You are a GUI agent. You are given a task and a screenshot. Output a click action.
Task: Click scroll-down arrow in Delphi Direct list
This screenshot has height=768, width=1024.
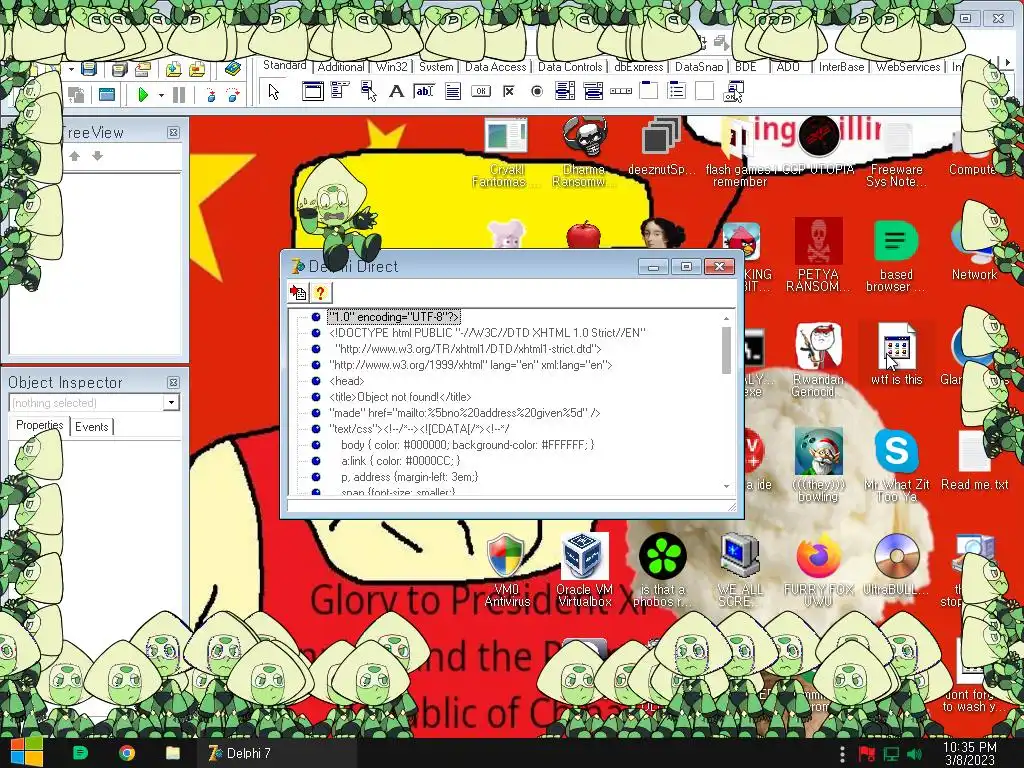pos(726,487)
